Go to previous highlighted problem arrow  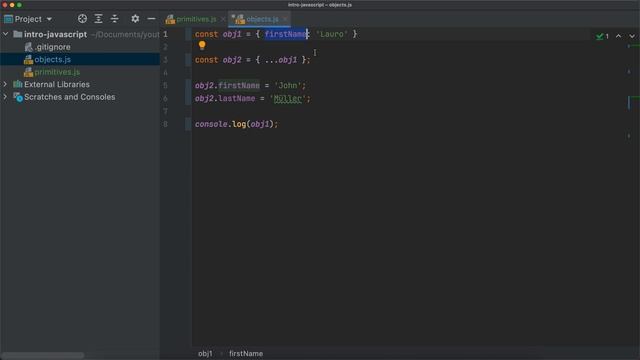pyautogui.click(x=618, y=36)
